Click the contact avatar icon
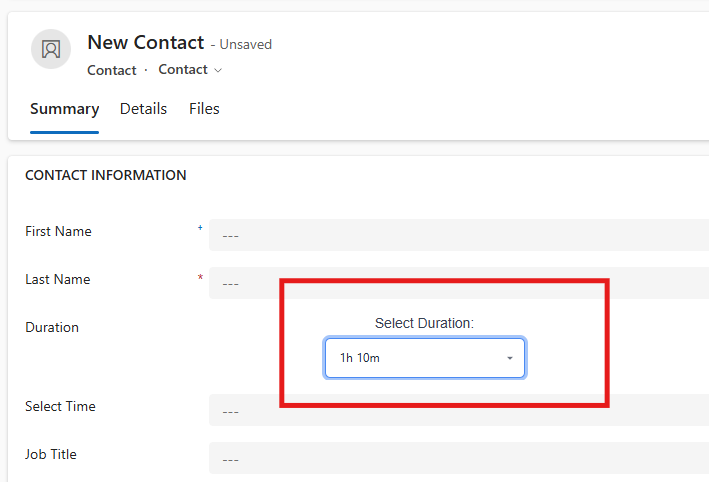The image size is (709, 482). (51, 49)
